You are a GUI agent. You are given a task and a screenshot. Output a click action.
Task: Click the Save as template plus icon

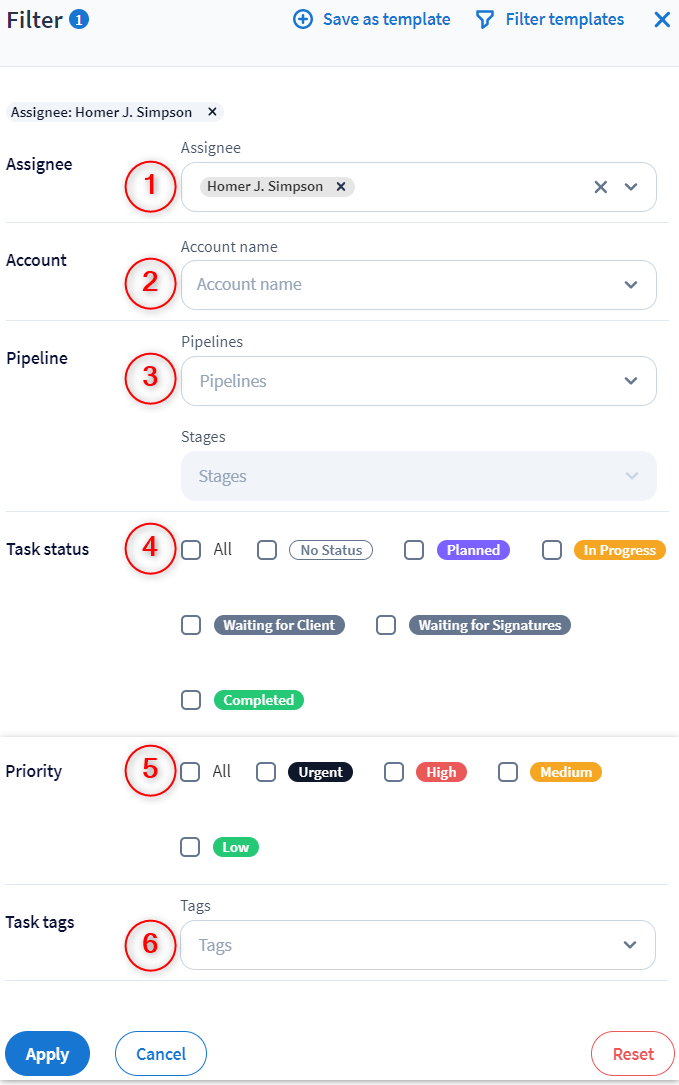[303, 20]
